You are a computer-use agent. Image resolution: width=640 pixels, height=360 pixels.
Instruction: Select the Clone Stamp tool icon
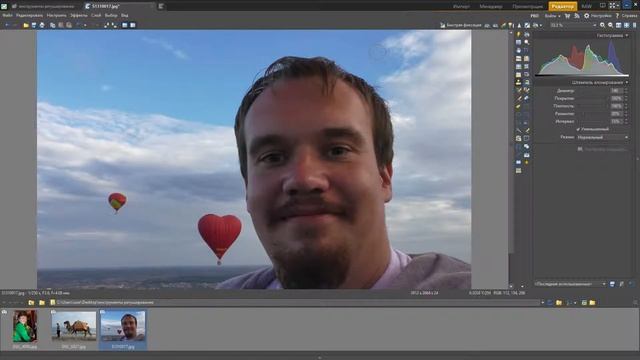click(518, 83)
